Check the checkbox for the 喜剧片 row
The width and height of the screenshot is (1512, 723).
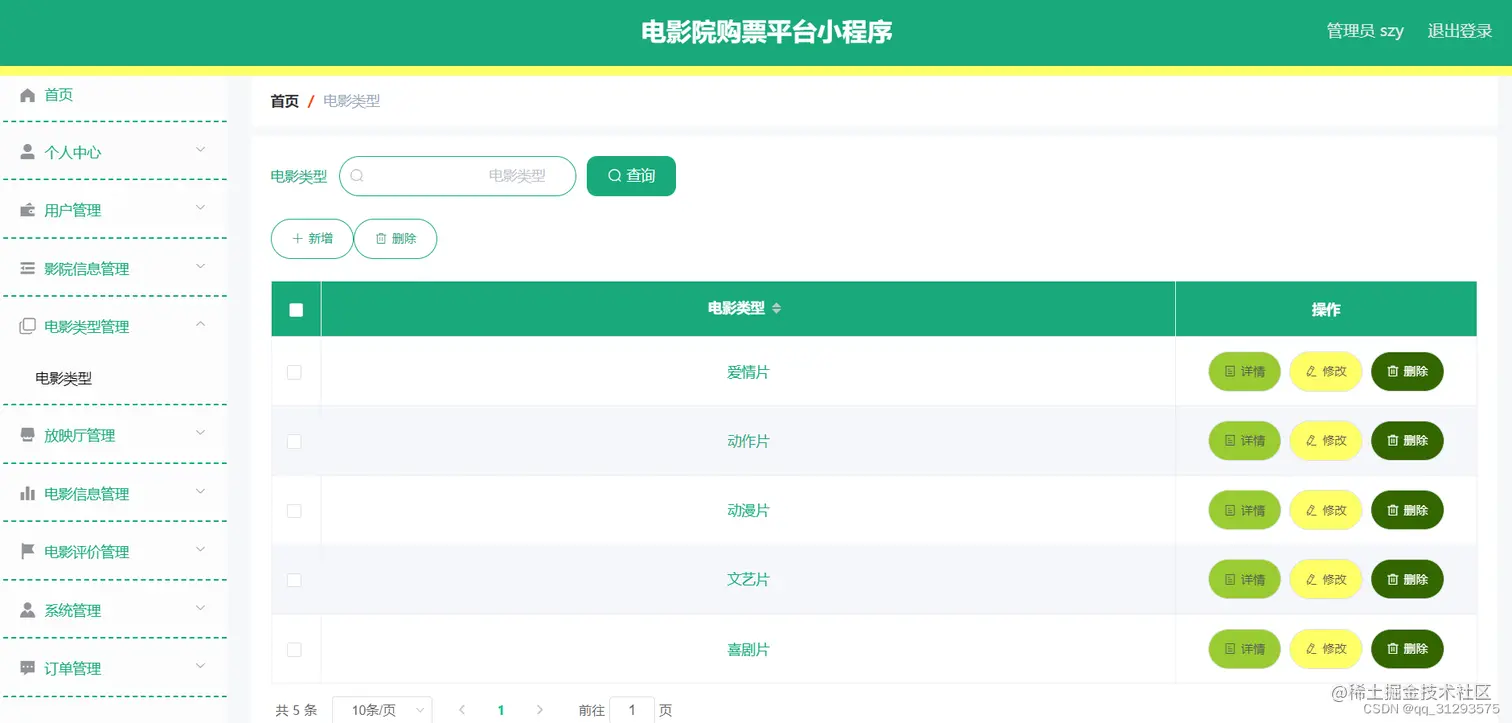click(294, 650)
